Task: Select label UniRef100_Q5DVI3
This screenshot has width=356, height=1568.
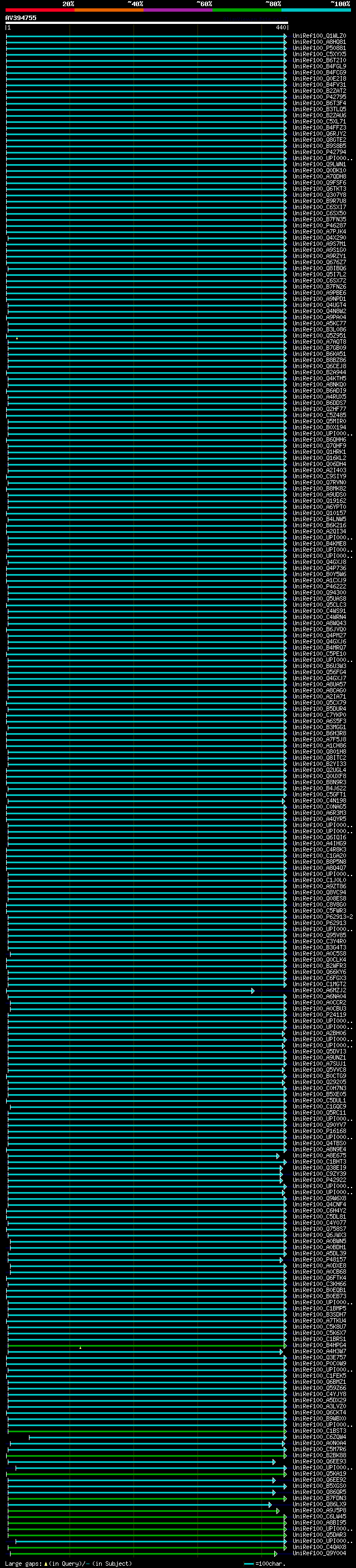Action: pyautogui.click(x=319, y=1051)
